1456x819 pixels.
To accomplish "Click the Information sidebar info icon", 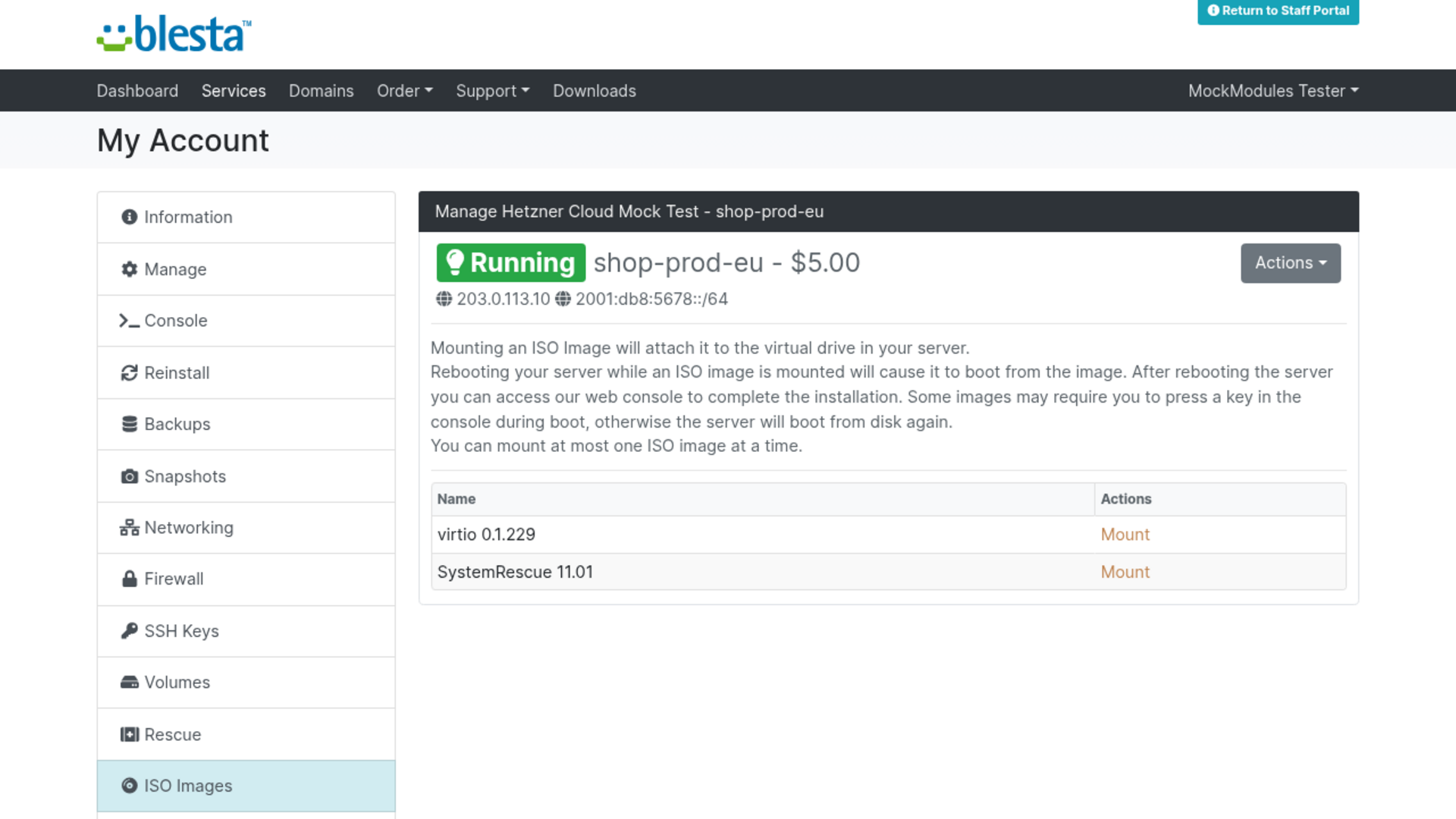I will pyautogui.click(x=130, y=217).
